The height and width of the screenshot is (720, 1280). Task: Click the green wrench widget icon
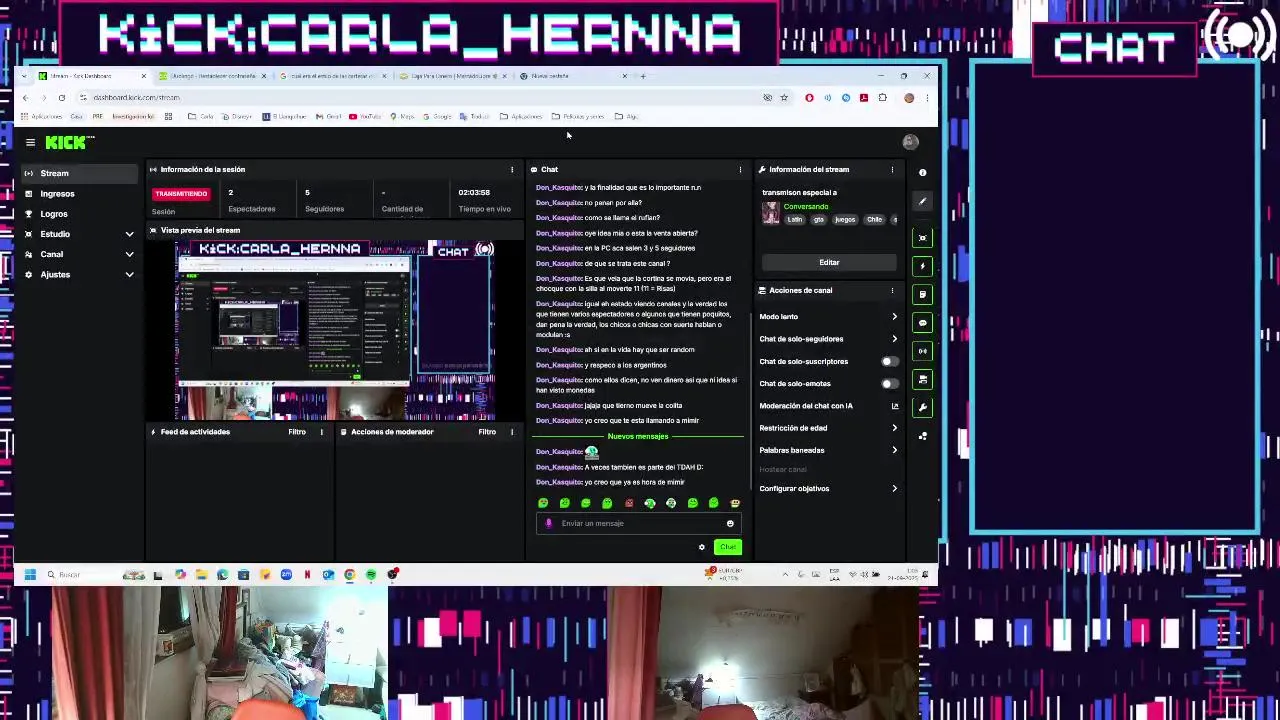[x=922, y=408]
